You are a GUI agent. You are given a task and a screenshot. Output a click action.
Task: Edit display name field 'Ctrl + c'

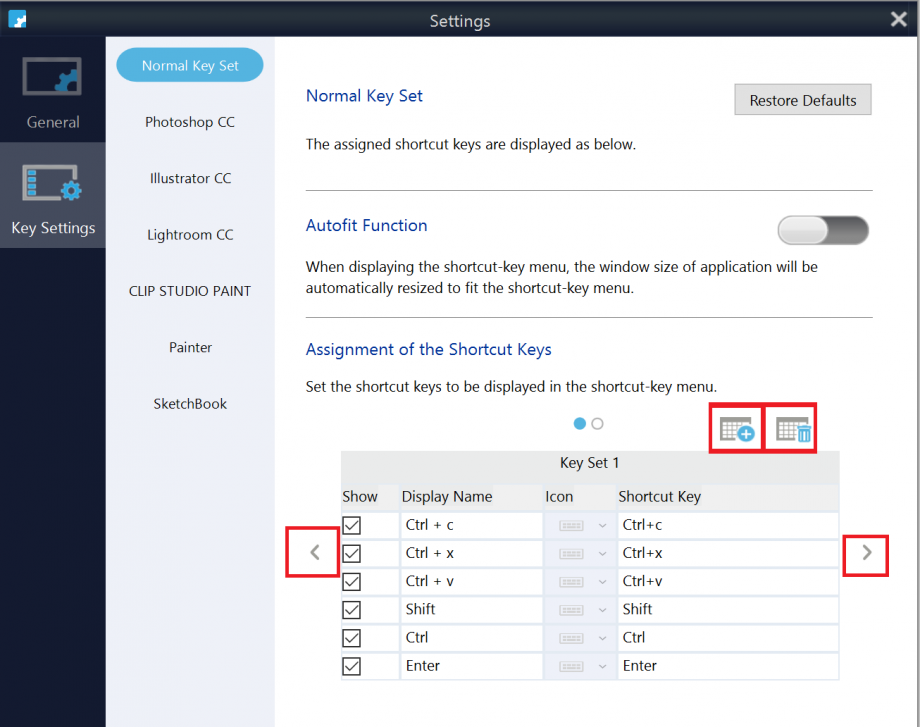[x=471, y=525]
